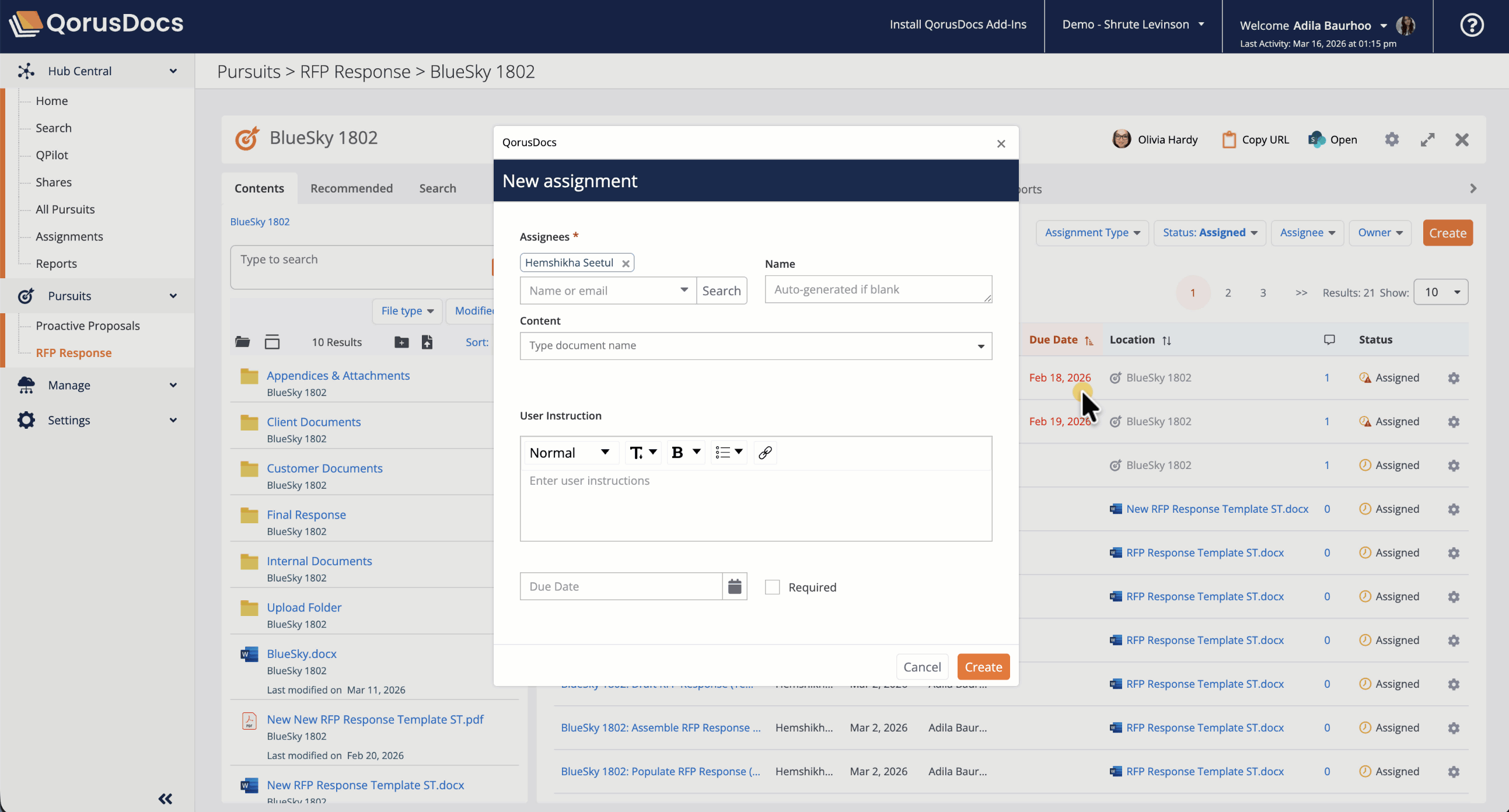
Task: Click the upload document icon
Action: point(427,342)
